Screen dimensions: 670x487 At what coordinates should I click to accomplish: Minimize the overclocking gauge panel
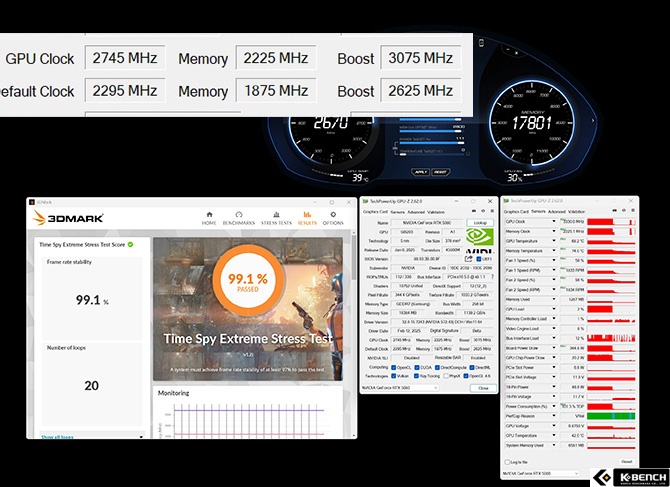[x=508, y=51]
